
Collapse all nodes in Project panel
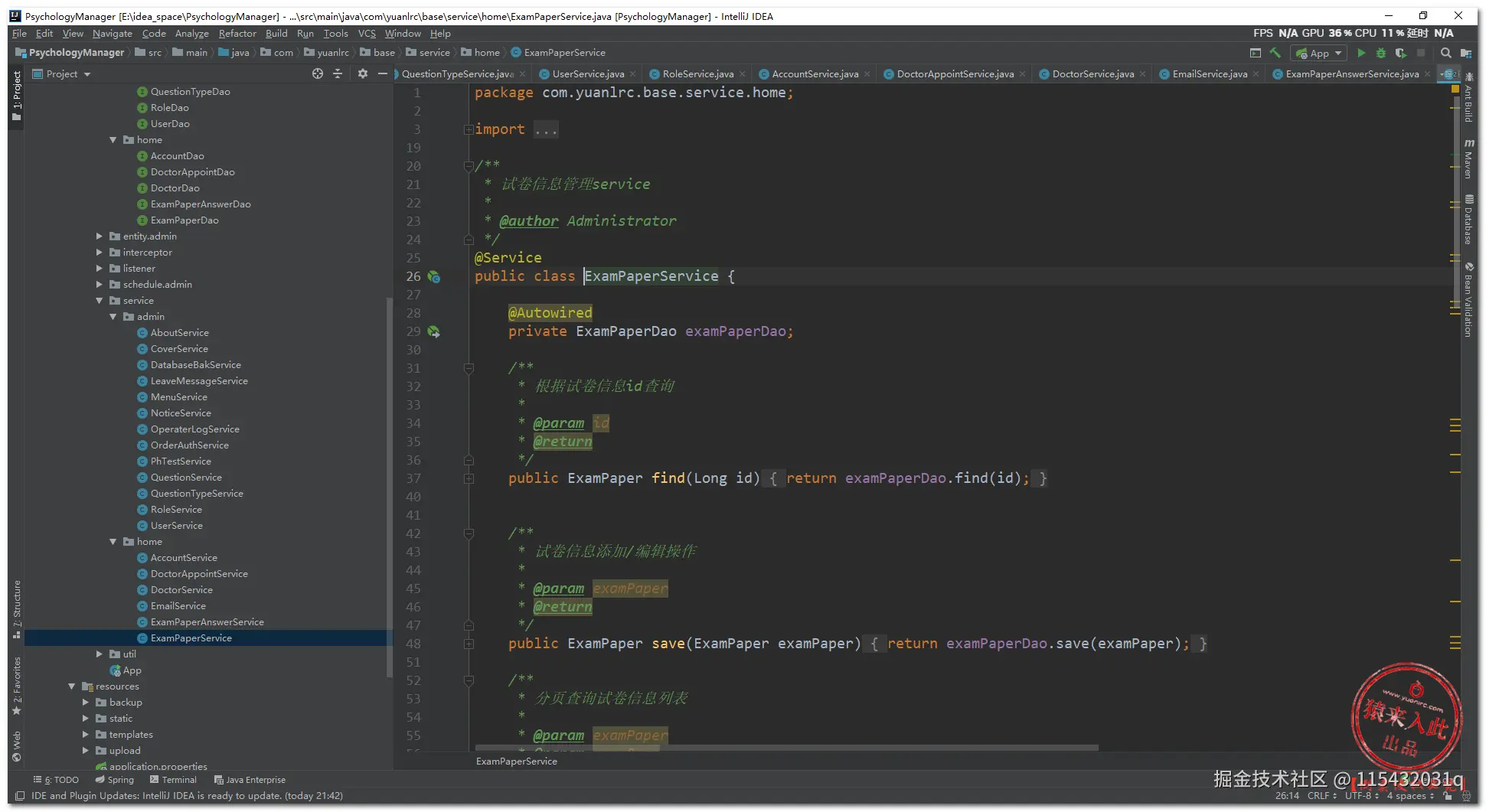click(338, 73)
